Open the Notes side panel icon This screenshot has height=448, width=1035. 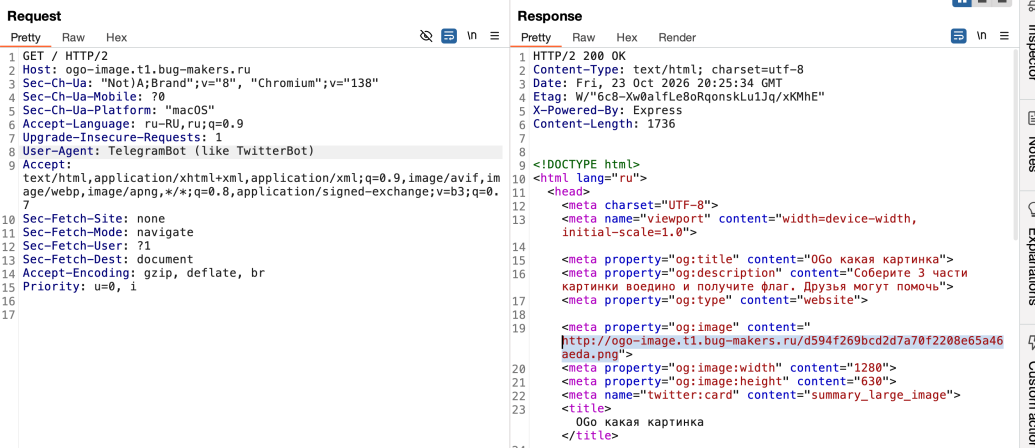(x=1032, y=117)
